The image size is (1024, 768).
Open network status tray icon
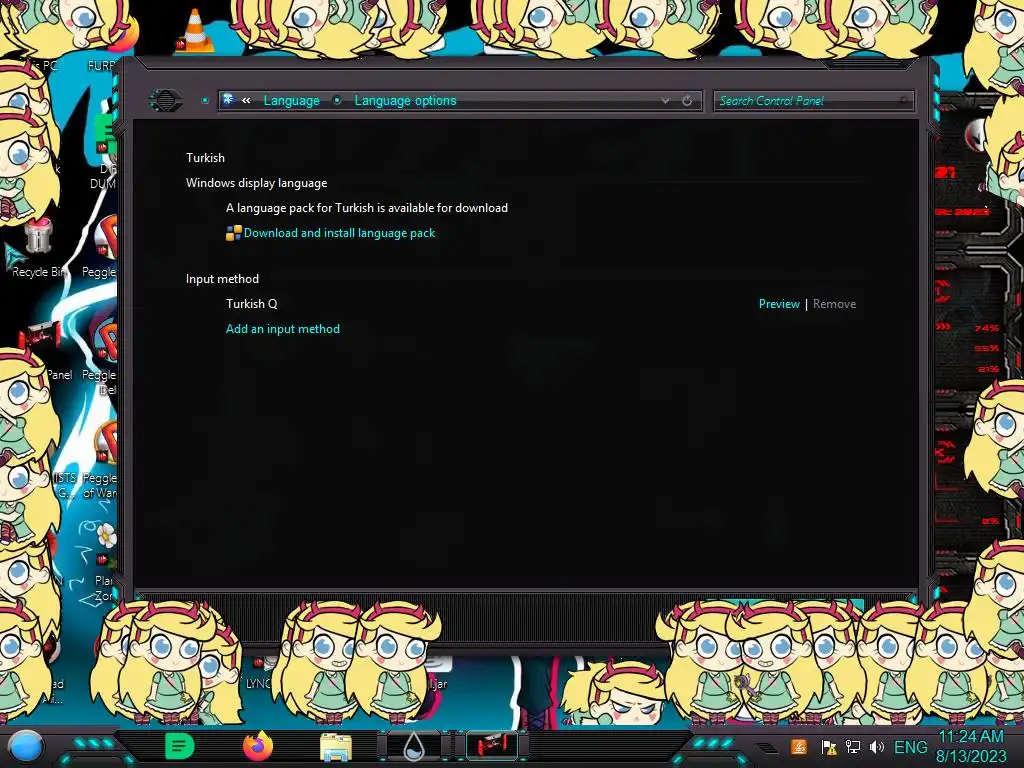853,747
